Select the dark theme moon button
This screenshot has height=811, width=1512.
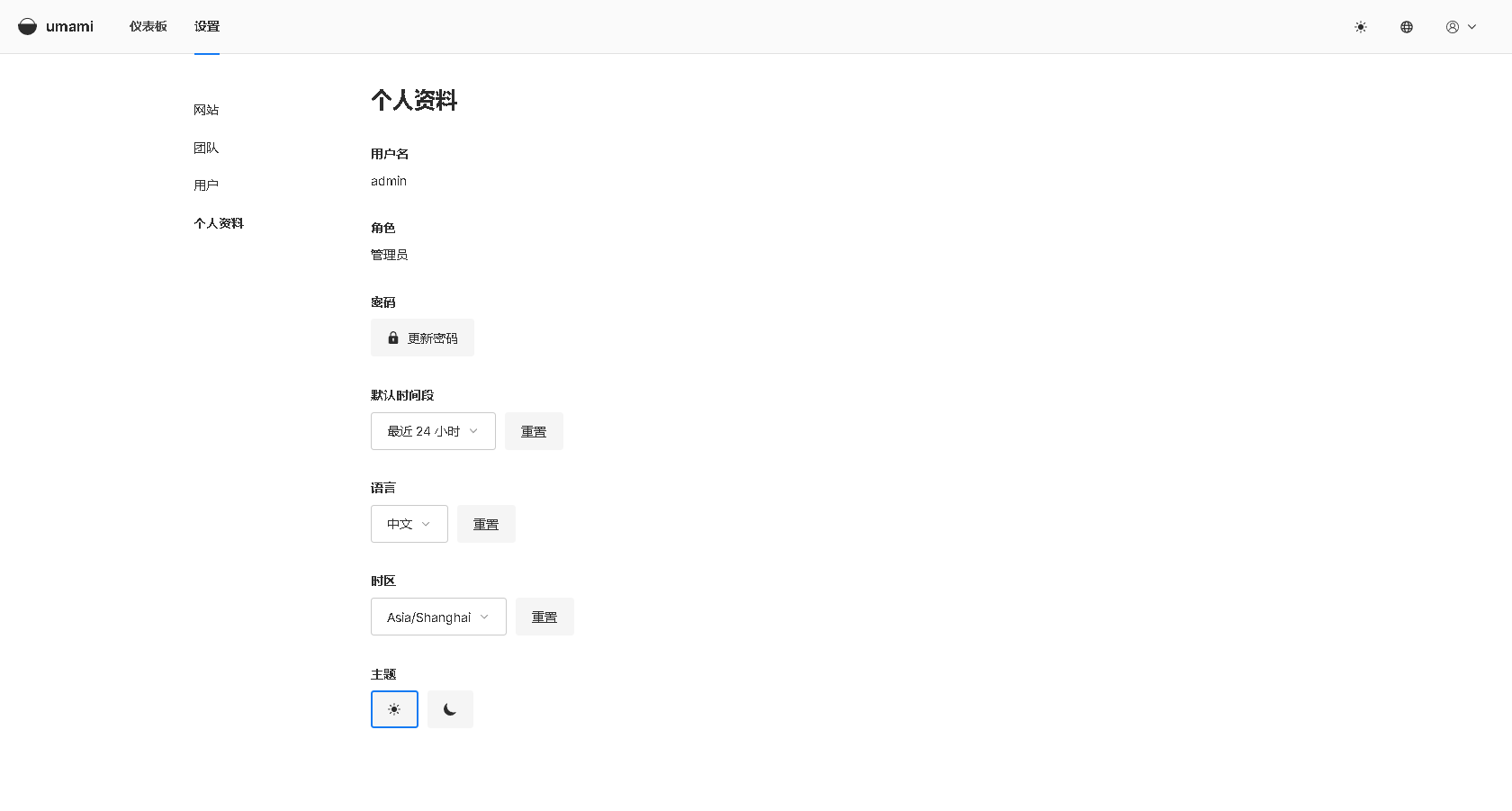[x=450, y=709]
